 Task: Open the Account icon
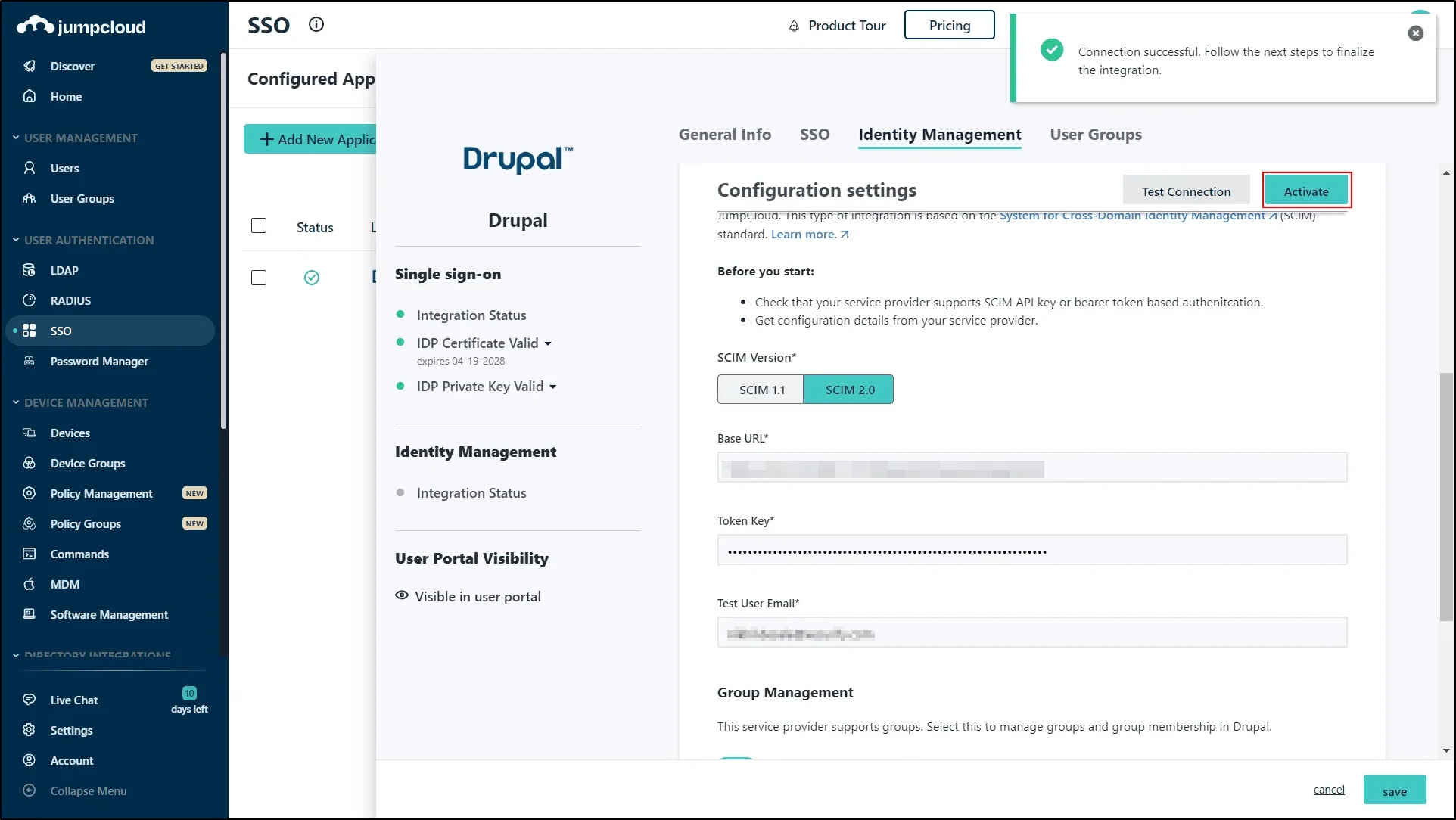pos(30,760)
